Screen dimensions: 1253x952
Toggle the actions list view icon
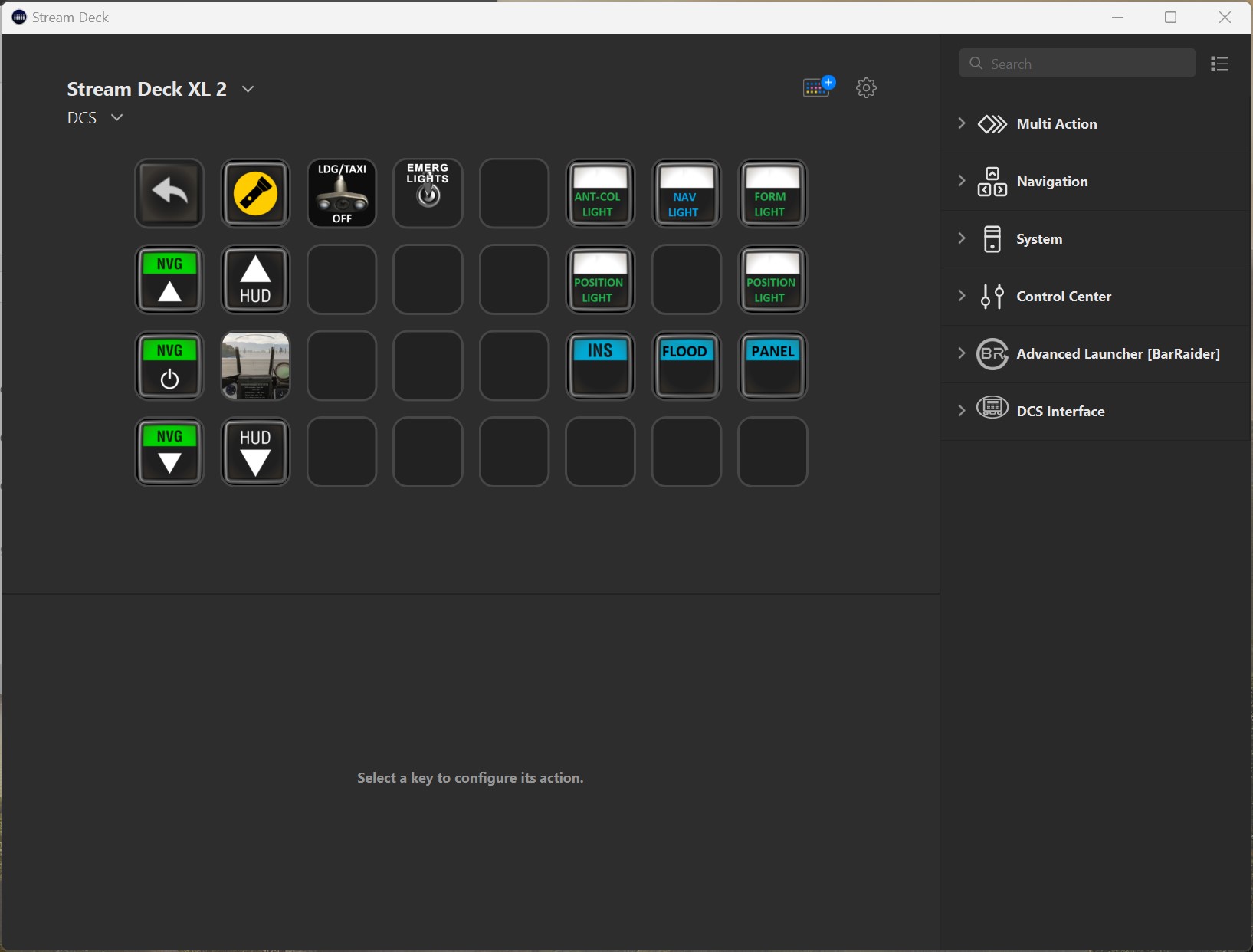coord(1219,64)
